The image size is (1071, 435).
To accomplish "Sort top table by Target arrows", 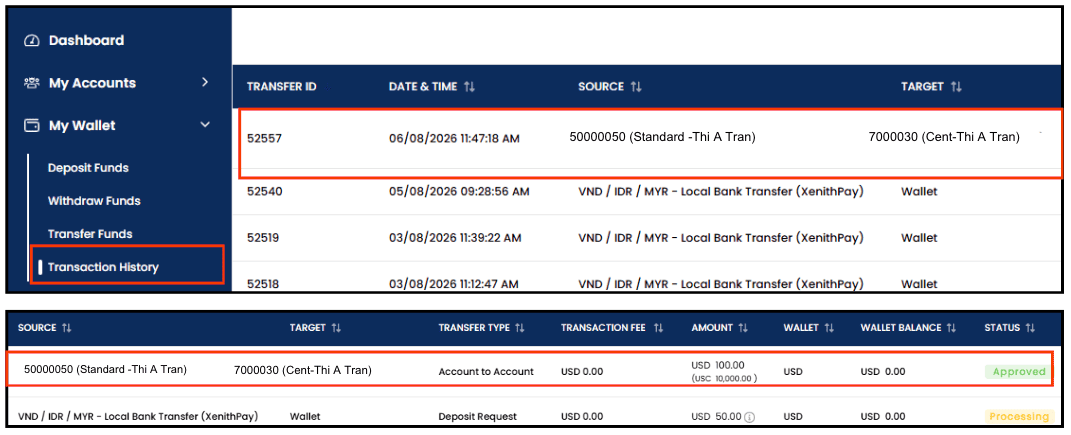I will point(956,87).
